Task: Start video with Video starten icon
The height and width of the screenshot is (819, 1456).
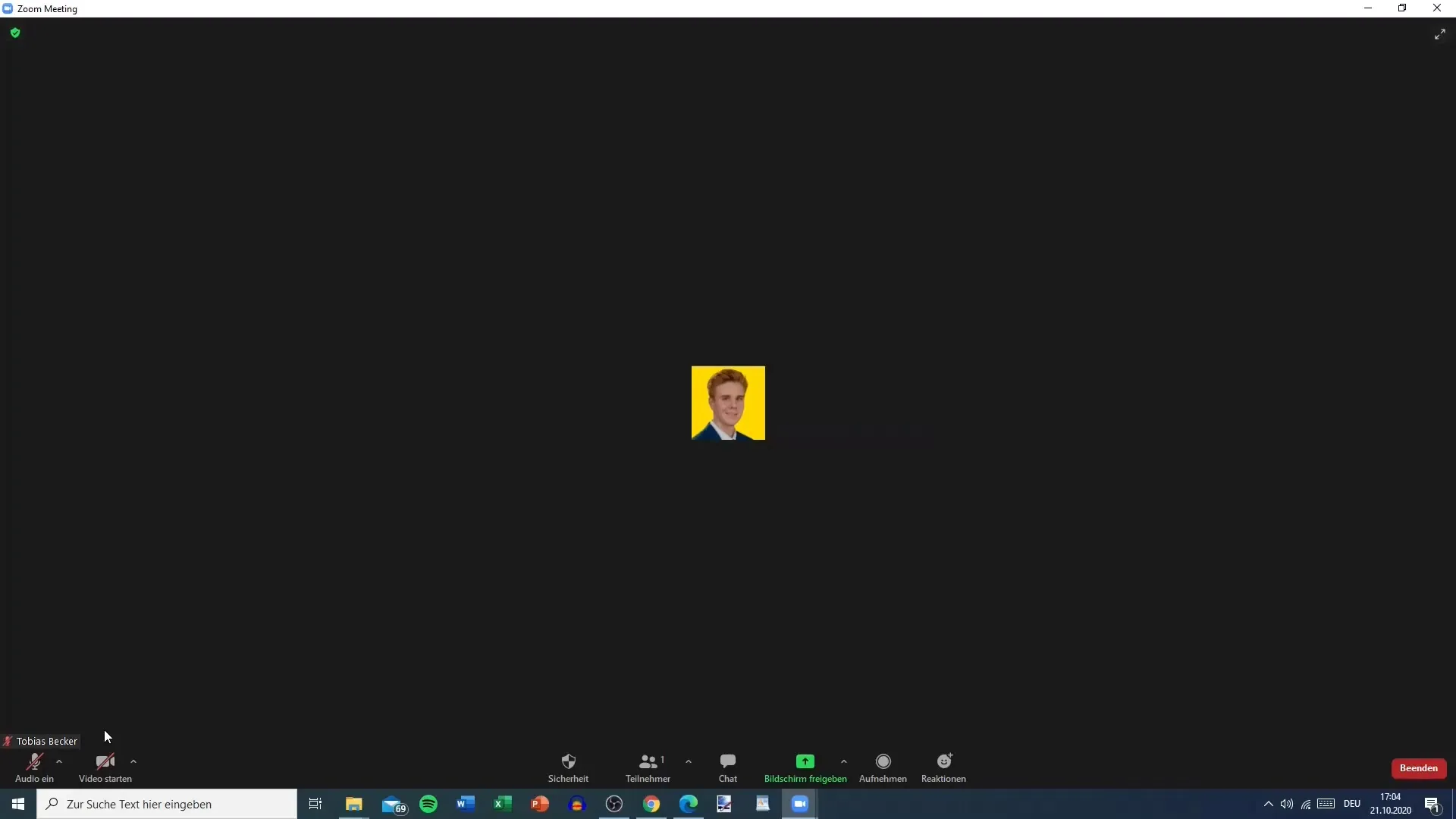Action: [105, 762]
